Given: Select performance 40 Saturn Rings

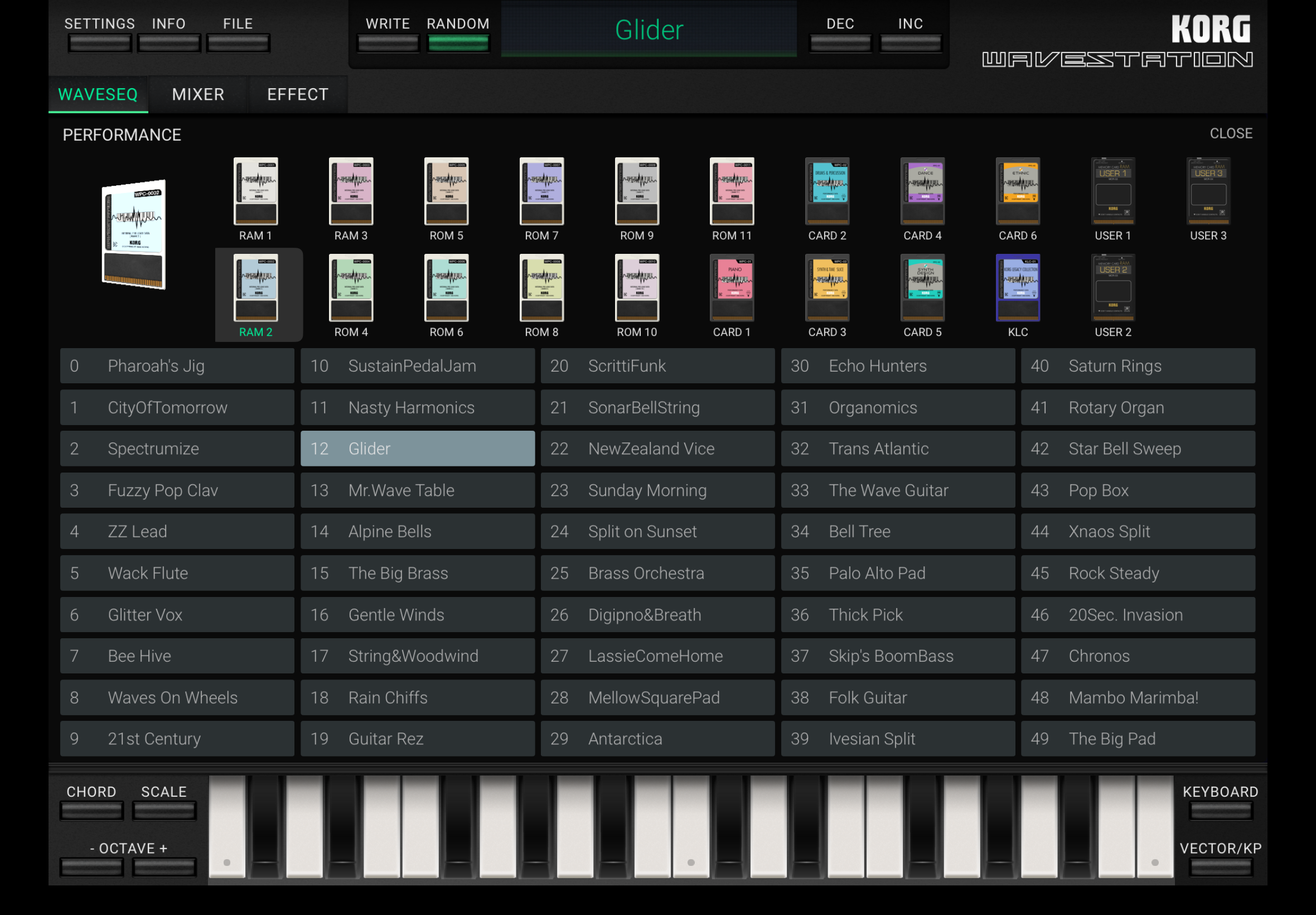Looking at the screenshot, I should point(1138,366).
